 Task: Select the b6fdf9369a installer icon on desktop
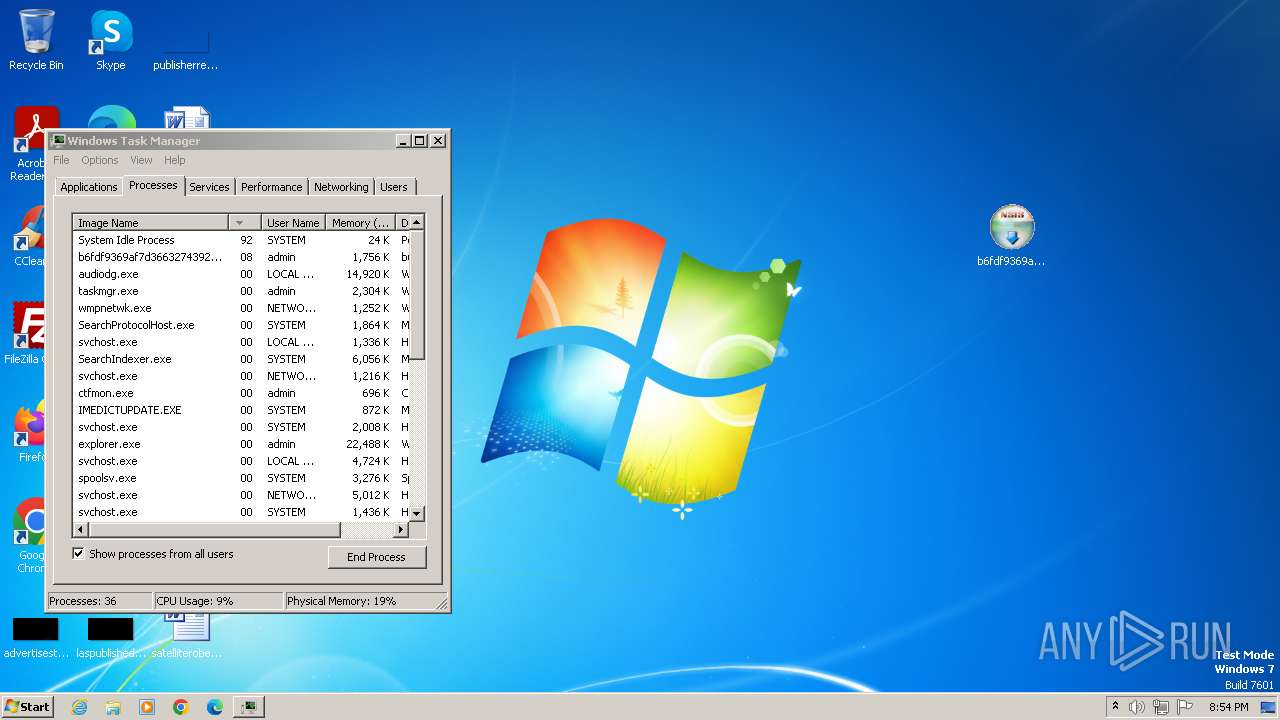[x=1011, y=236]
